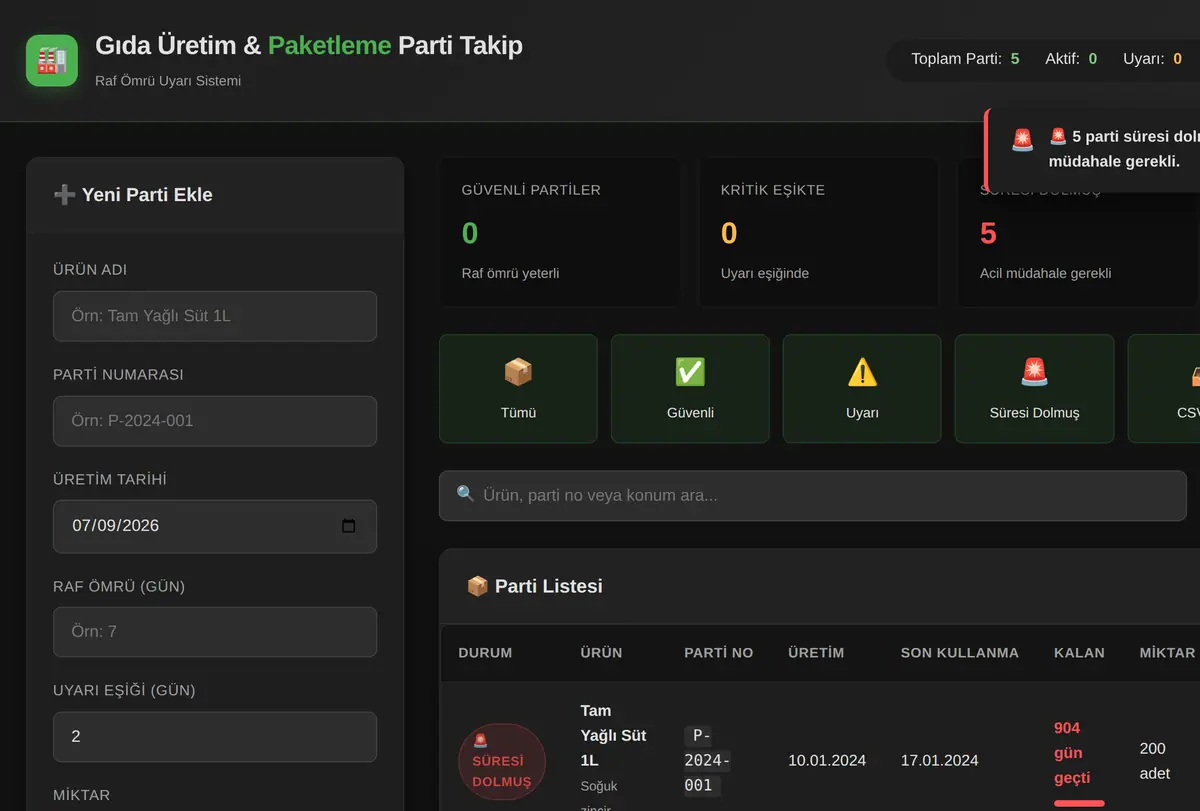
Task: Focus the Raf Ömrü (Gün) field
Action: pos(215,632)
